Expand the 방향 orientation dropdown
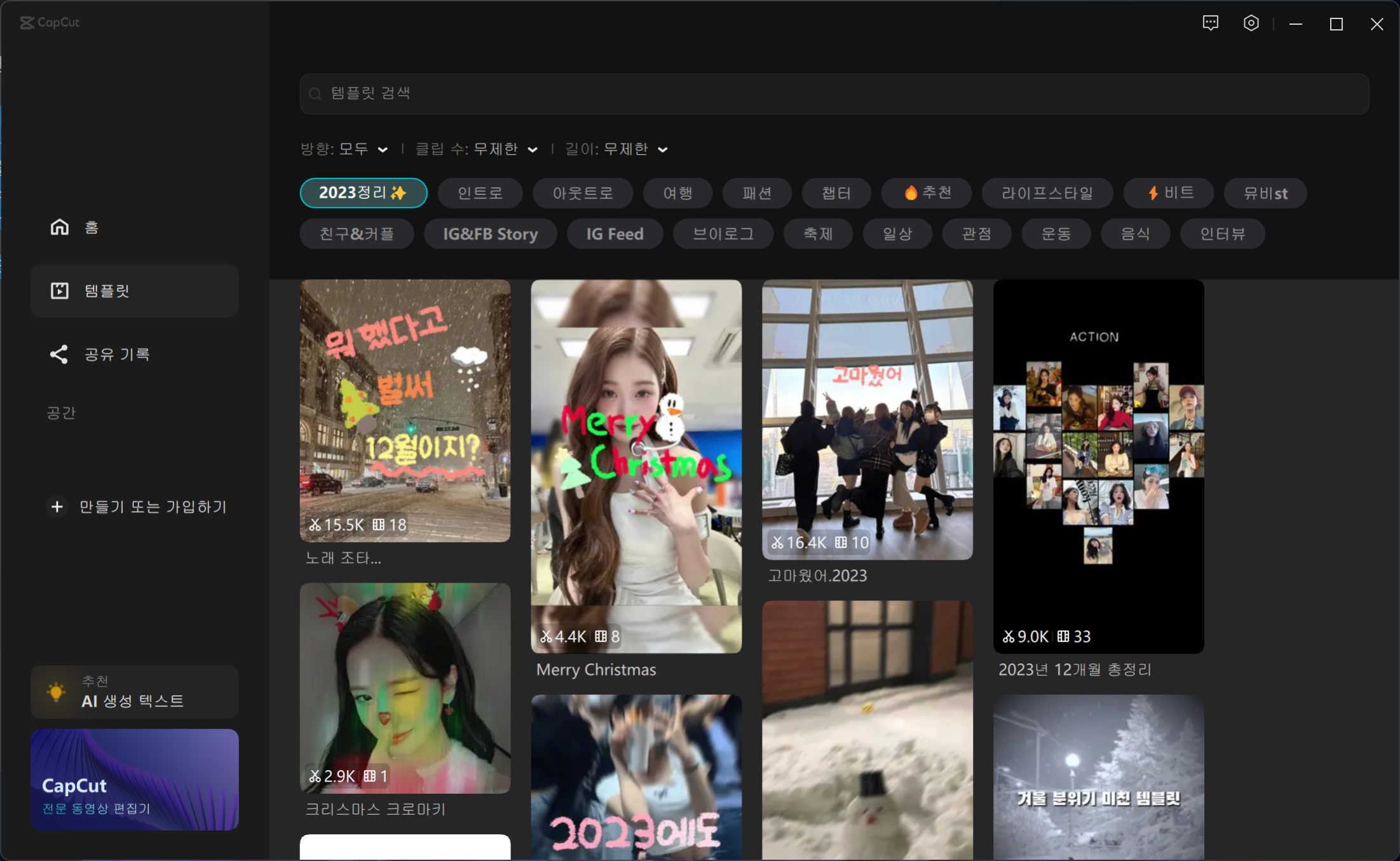 pyautogui.click(x=362, y=149)
